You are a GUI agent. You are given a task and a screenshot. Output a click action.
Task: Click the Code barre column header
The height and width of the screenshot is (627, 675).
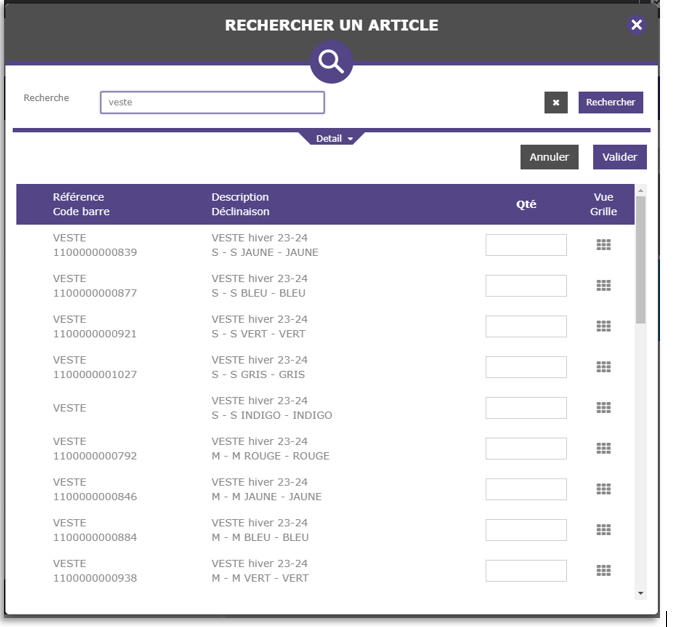(81, 211)
